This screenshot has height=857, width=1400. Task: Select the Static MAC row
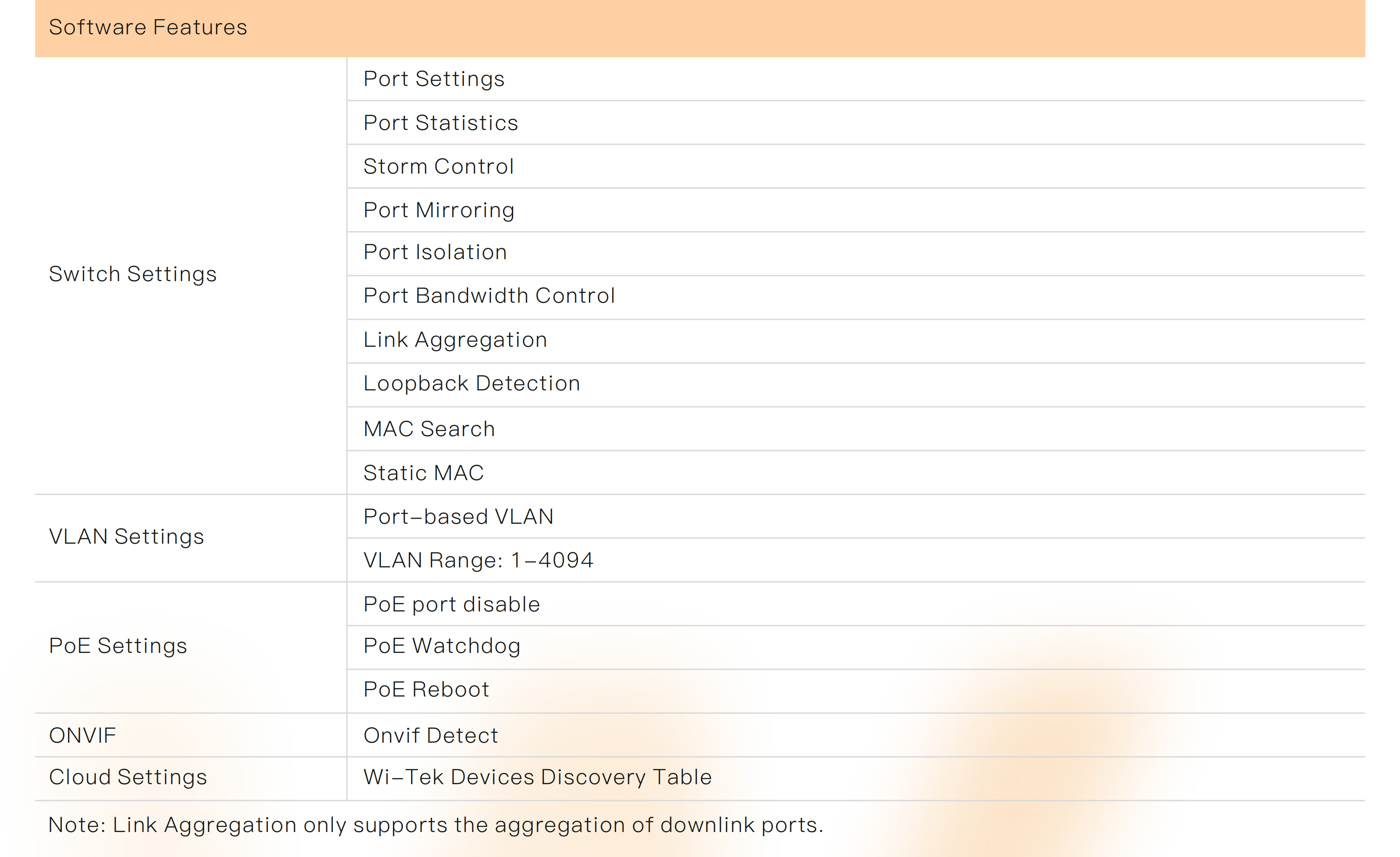click(423, 473)
